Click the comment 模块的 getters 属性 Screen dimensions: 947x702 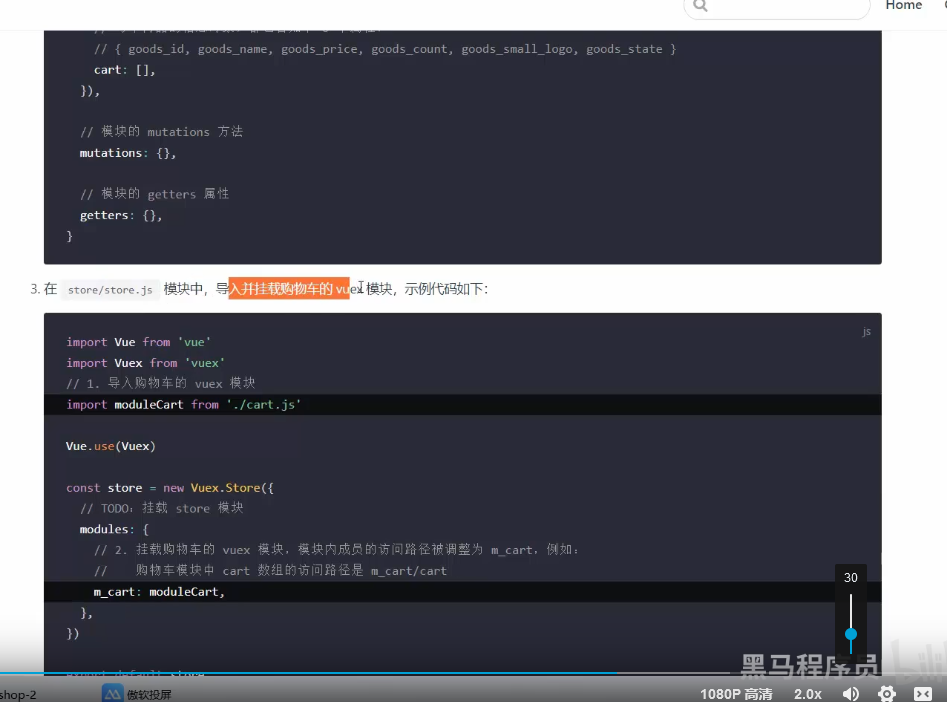pyautogui.click(x=155, y=194)
